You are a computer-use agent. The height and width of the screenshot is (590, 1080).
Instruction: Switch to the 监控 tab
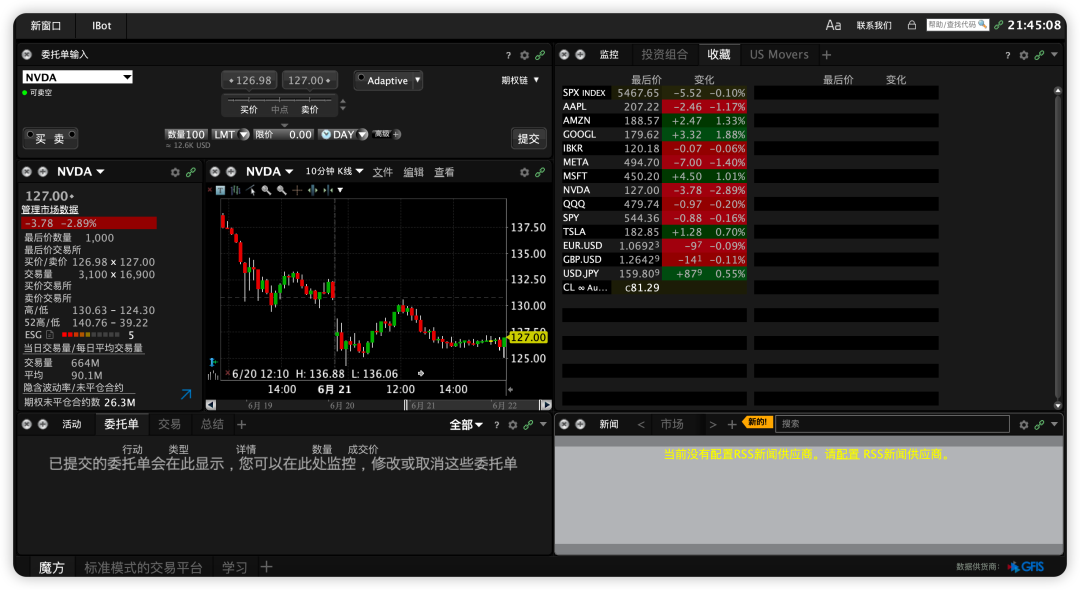click(x=609, y=54)
